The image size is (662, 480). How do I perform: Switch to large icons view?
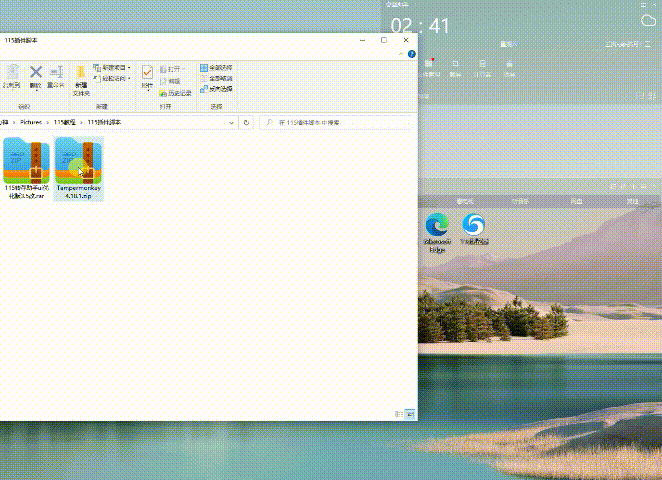(x=410, y=413)
